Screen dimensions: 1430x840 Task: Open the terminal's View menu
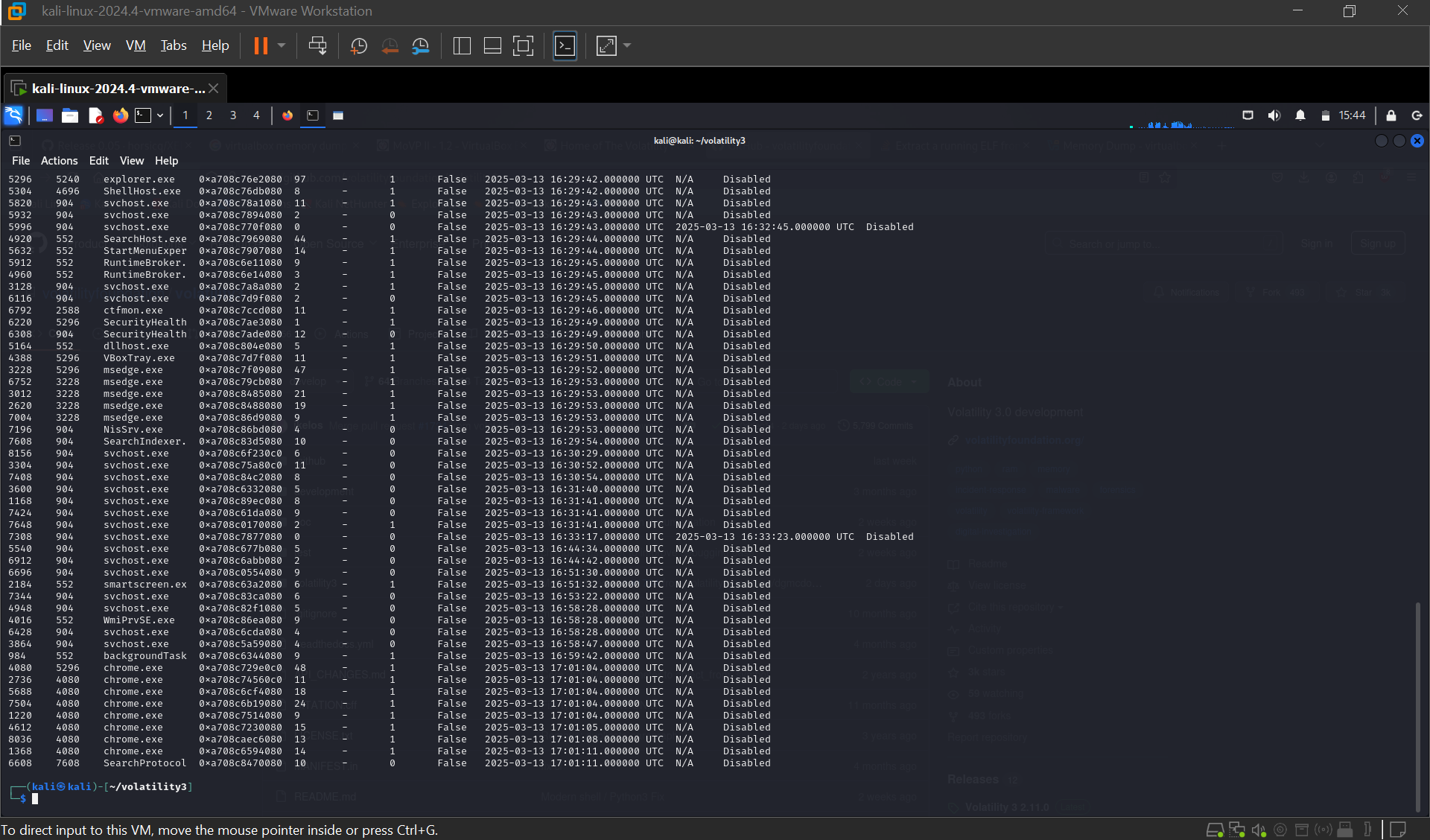(132, 161)
